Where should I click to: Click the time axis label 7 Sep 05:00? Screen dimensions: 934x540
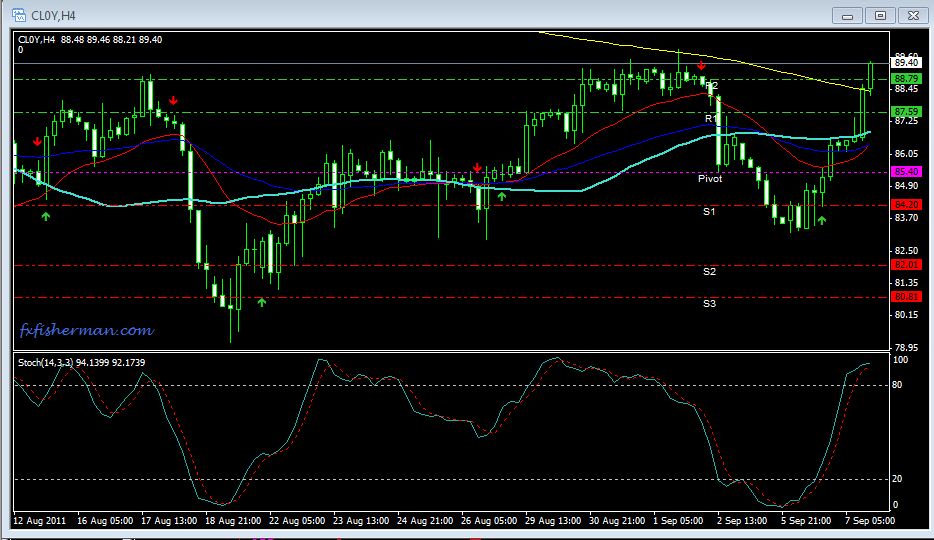coord(870,521)
